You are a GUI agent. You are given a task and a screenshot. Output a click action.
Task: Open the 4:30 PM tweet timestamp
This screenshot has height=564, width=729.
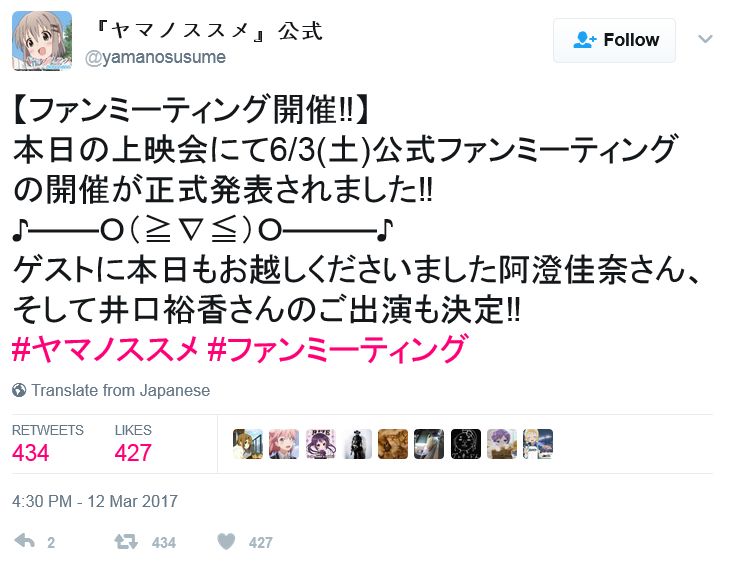coord(95,501)
